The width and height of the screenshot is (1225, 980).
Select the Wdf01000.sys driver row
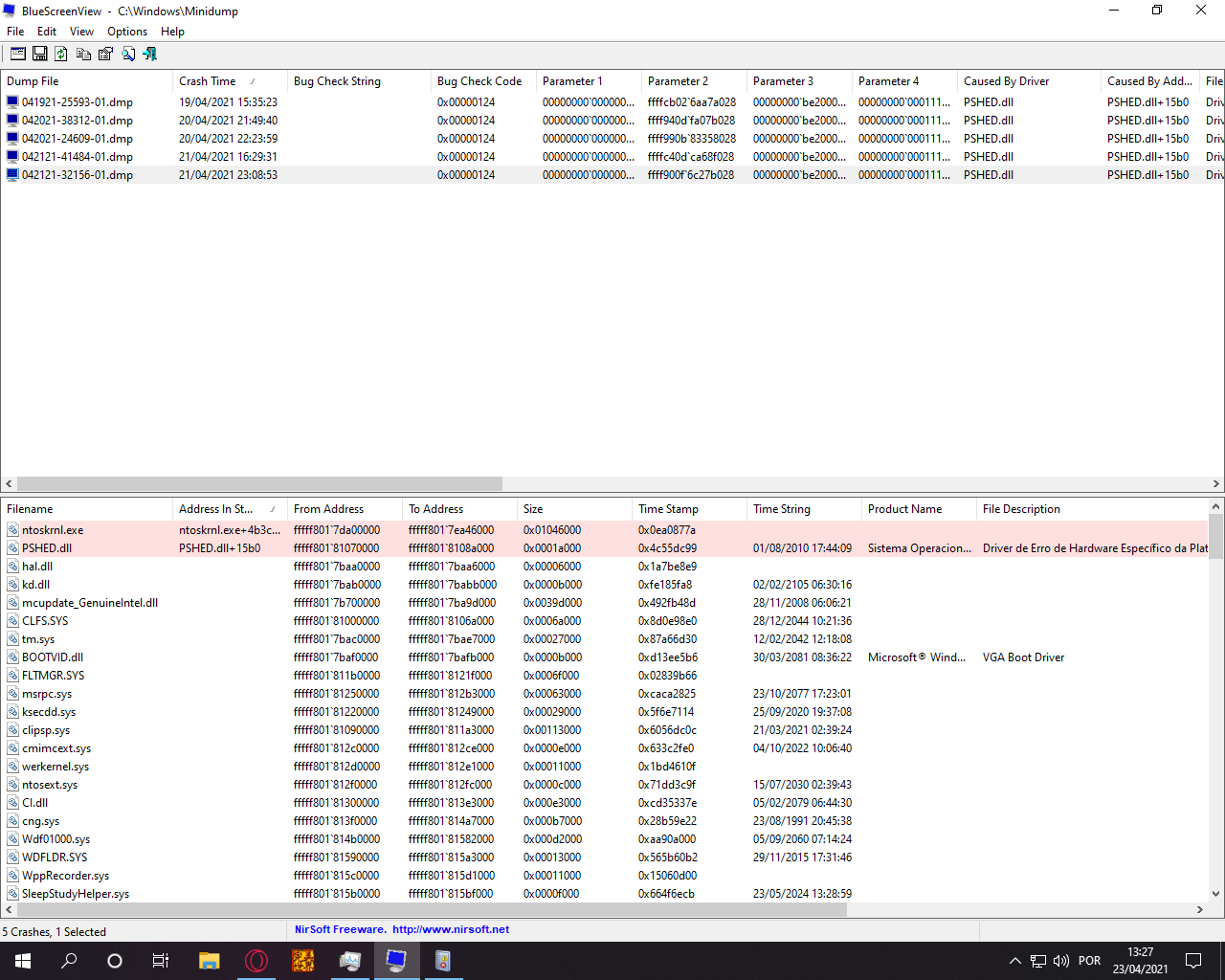point(605,838)
